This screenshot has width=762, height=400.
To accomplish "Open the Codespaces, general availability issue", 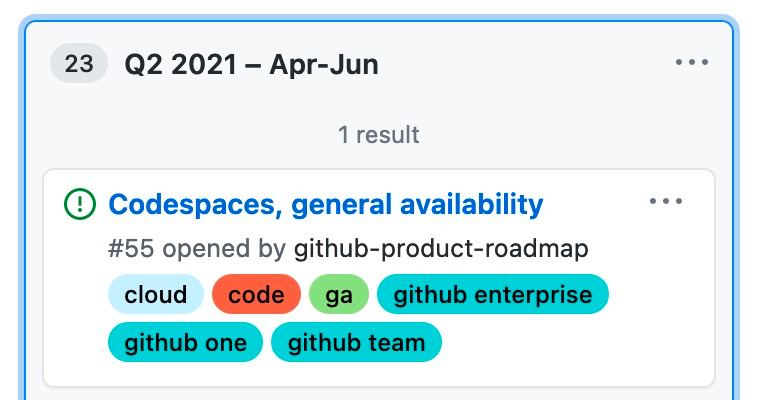I will 326,204.
